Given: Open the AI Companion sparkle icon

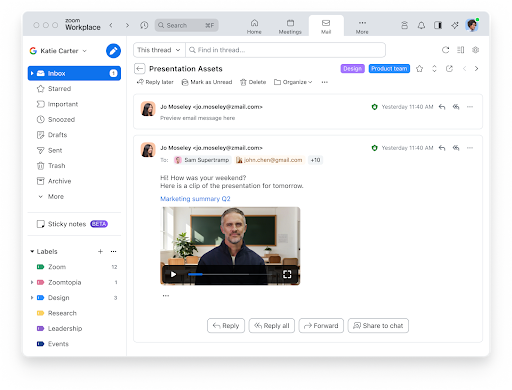Looking at the screenshot, I should click(x=455, y=25).
